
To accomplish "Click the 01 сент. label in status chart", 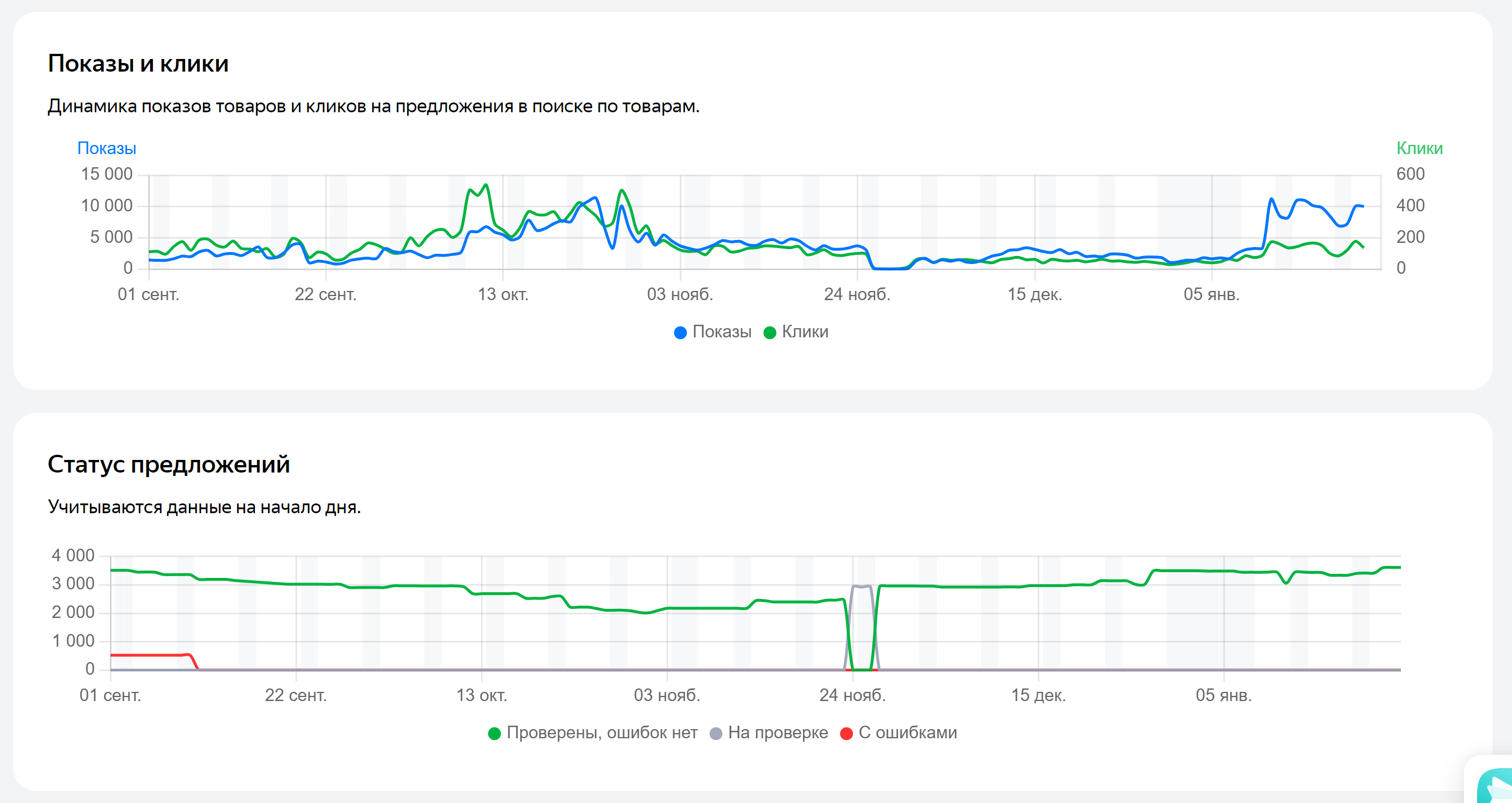I will pos(111,695).
